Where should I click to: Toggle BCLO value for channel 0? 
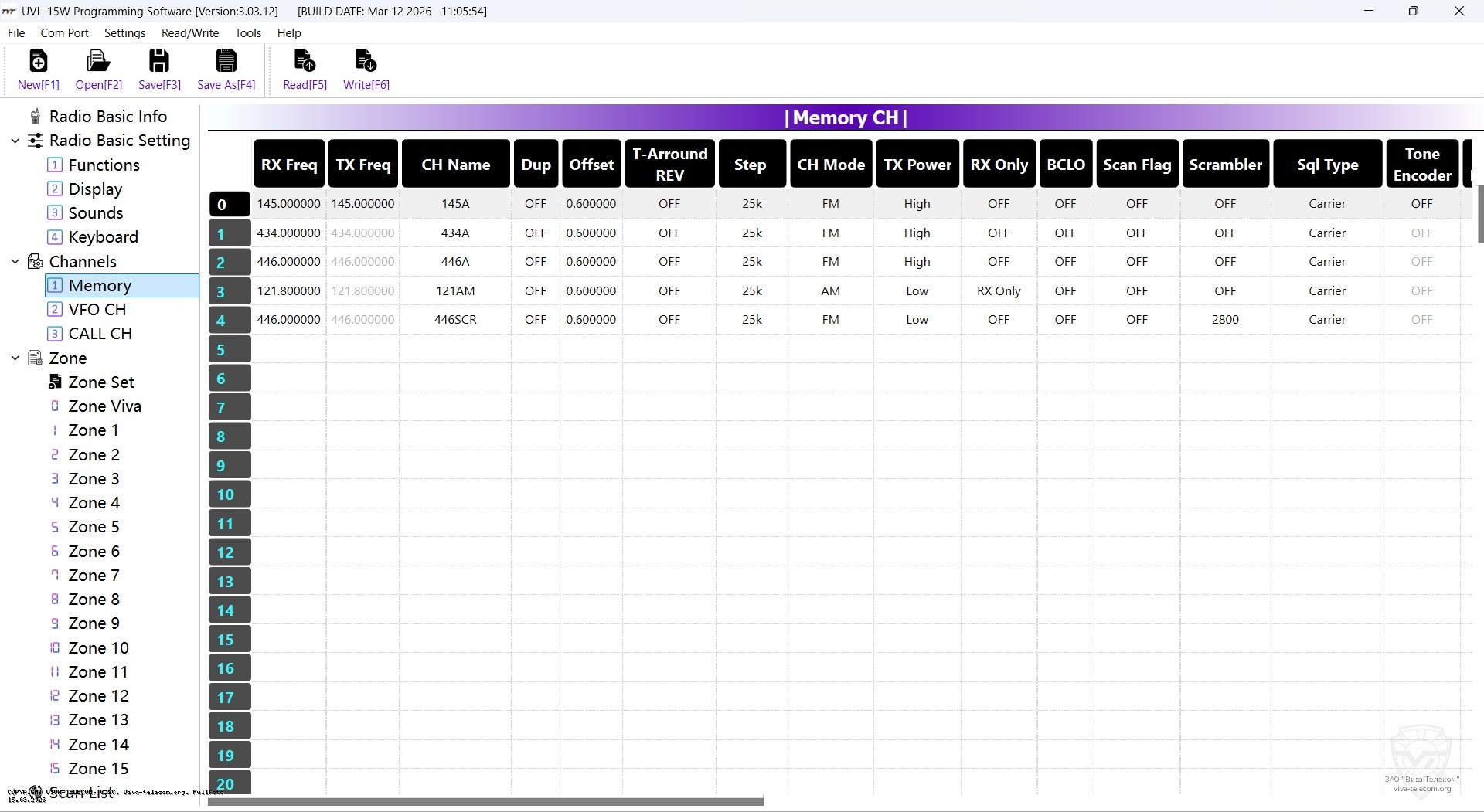1065,204
